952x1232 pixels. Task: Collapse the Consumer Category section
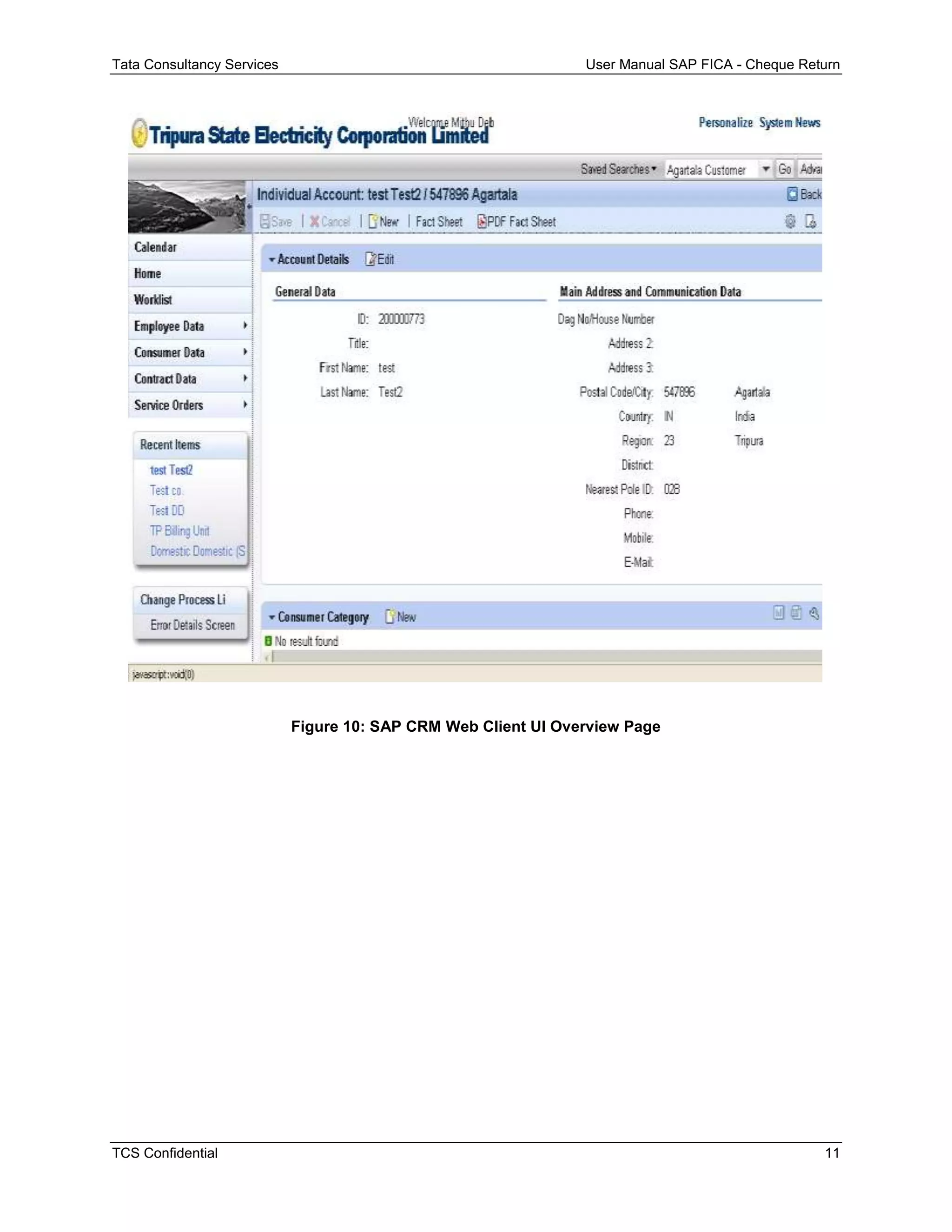[x=272, y=617]
